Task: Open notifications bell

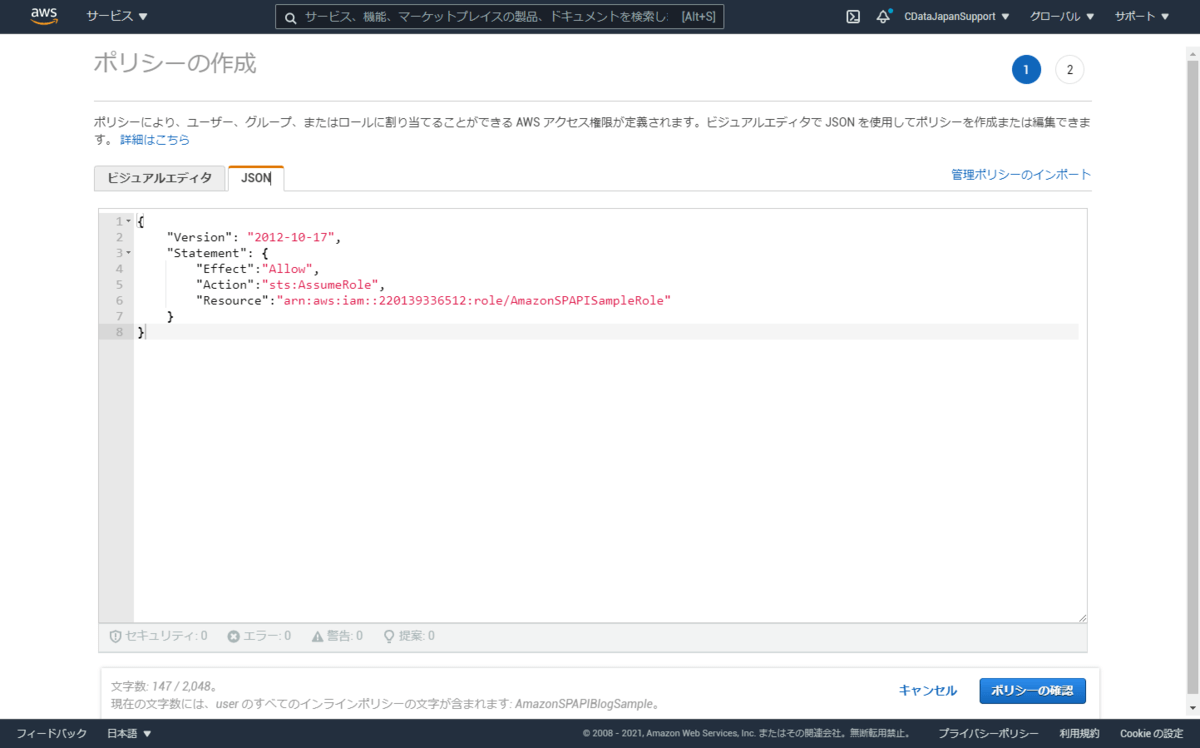Action: (883, 17)
